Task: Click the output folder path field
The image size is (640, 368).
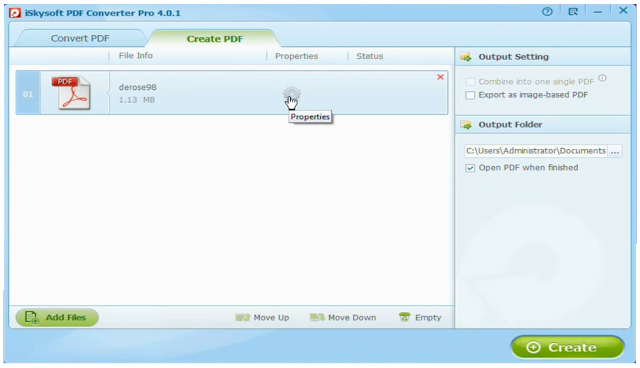Action: [536, 151]
